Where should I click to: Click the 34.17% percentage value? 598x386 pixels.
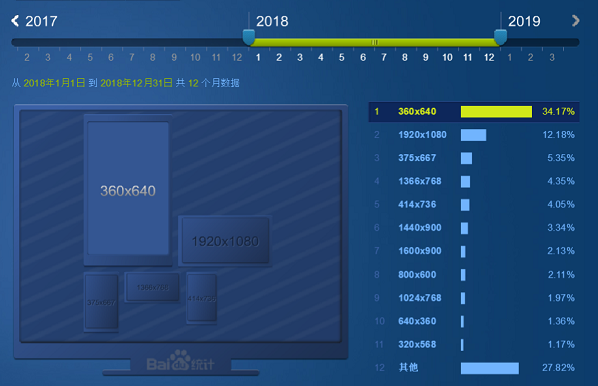pos(558,111)
